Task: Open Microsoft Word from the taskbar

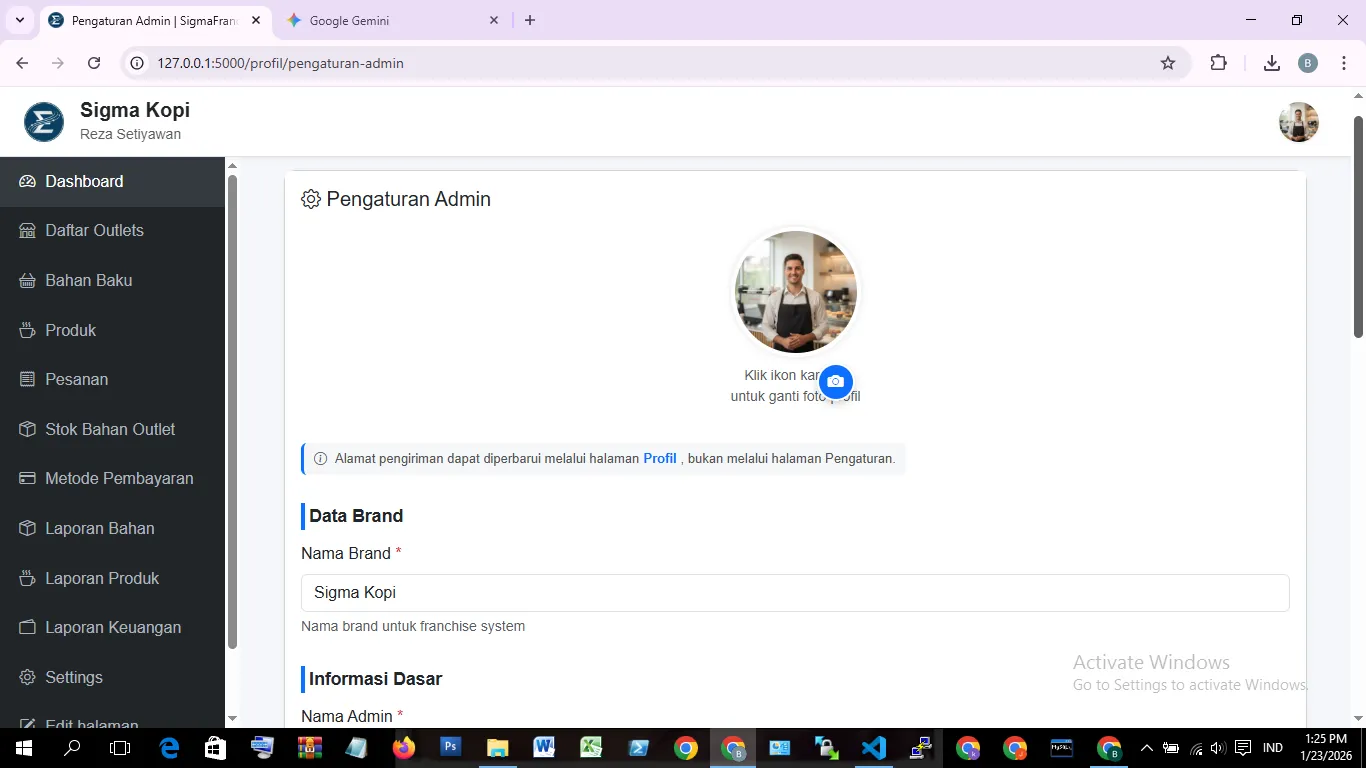Action: [544, 748]
